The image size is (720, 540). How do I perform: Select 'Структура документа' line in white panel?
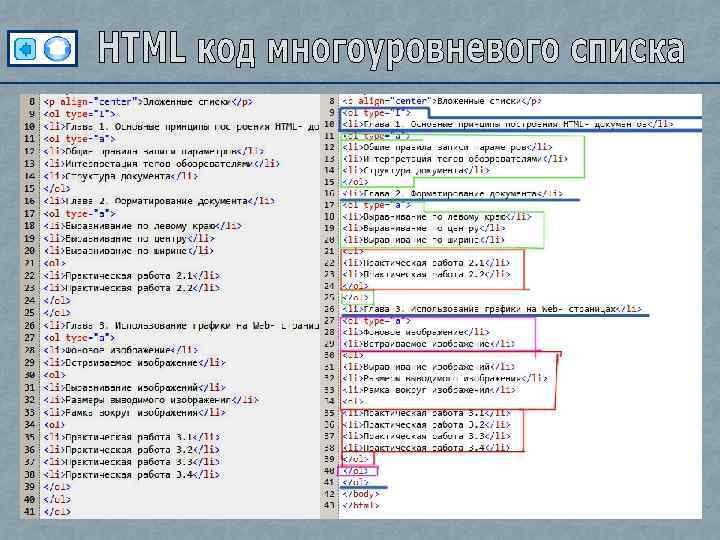416,170
